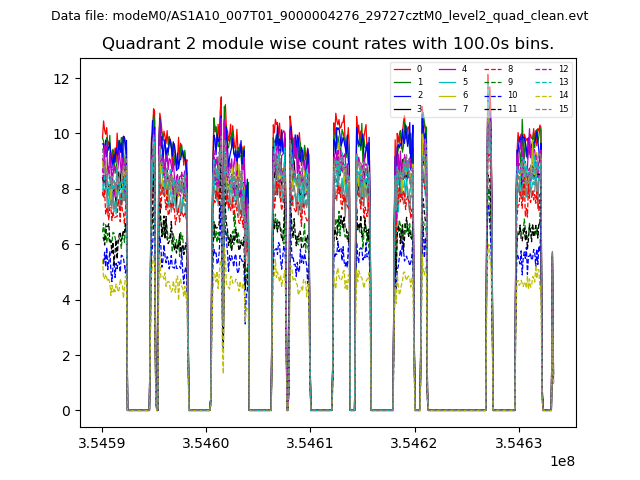The height and width of the screenshot is (480, 640).
Task: Click the y-axis tick label 6
Action: click(67, 245)
